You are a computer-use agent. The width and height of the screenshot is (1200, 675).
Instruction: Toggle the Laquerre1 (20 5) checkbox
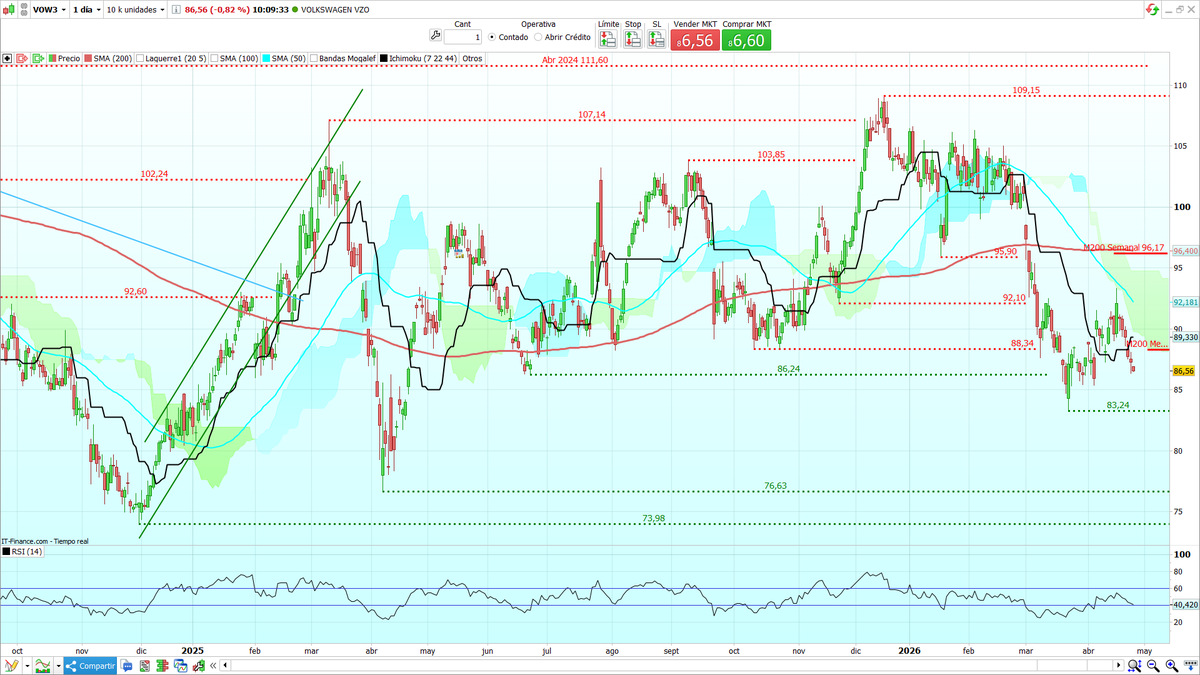pyautogui.click(x=140, y=59)
